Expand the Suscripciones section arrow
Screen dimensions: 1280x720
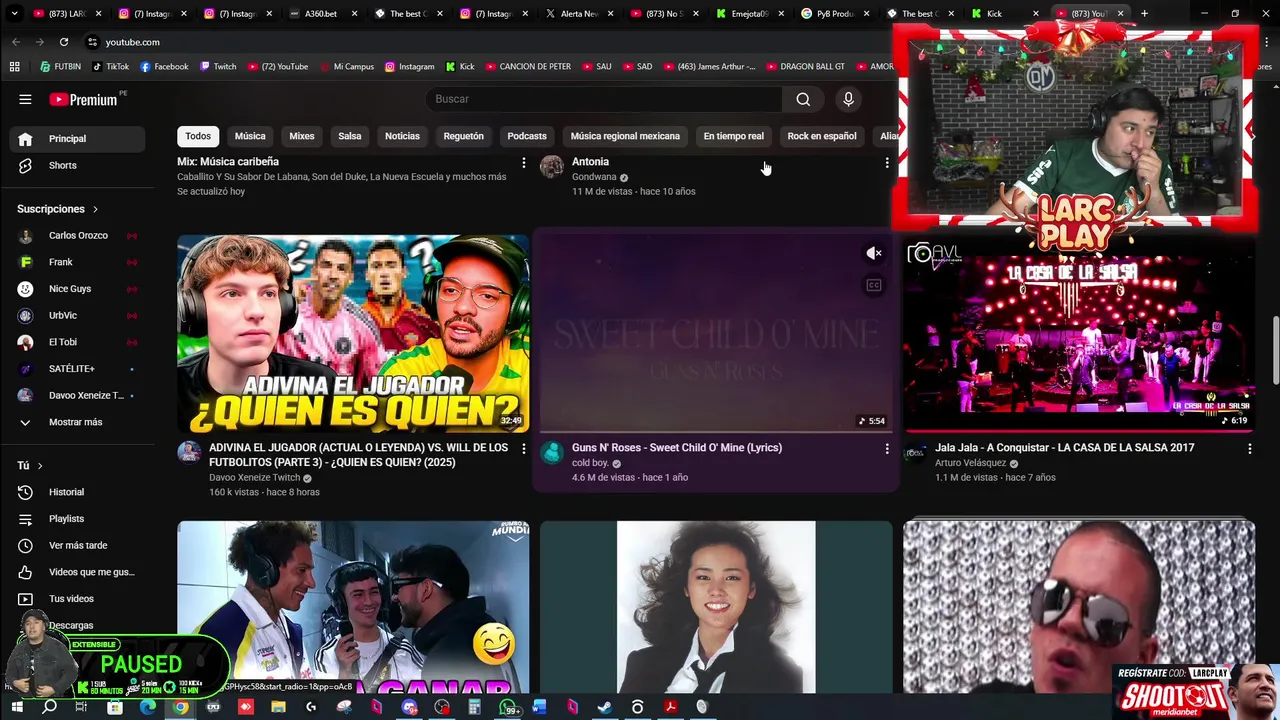point(95,209)
